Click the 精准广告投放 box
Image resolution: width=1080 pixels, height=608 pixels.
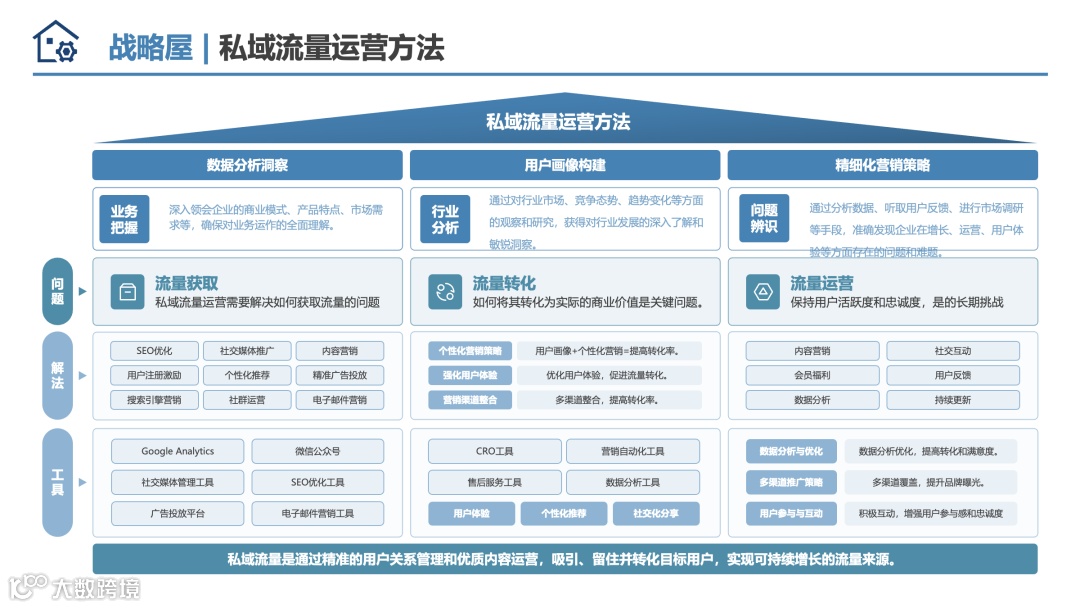pyautogui.click(x=340, y=375)
